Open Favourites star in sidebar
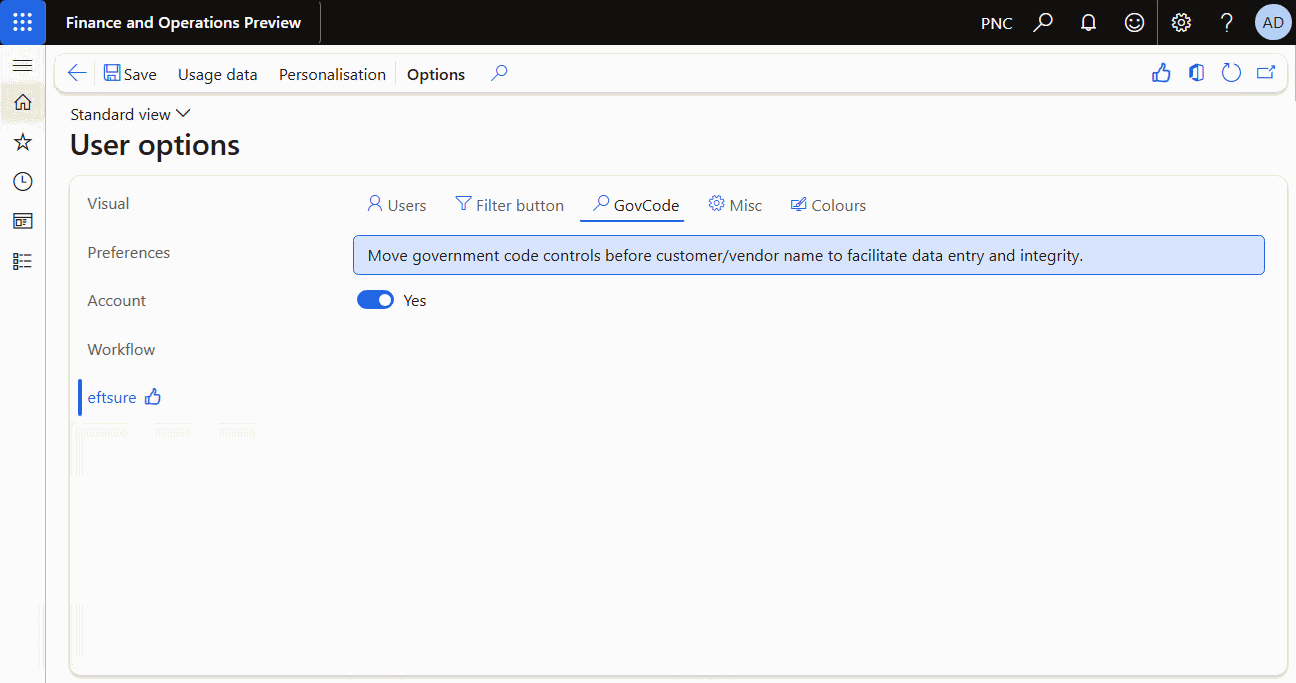The image size is (1296, 683). tap(22, 142)
